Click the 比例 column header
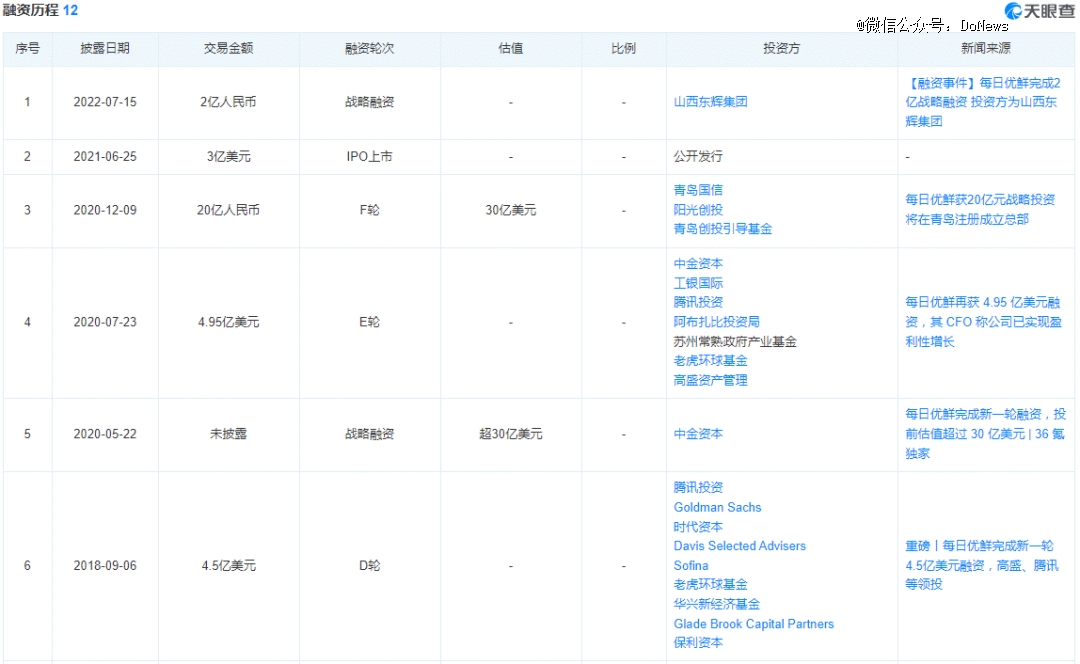Viewport: 1080px width, 664px height. (x=623, y=48)
